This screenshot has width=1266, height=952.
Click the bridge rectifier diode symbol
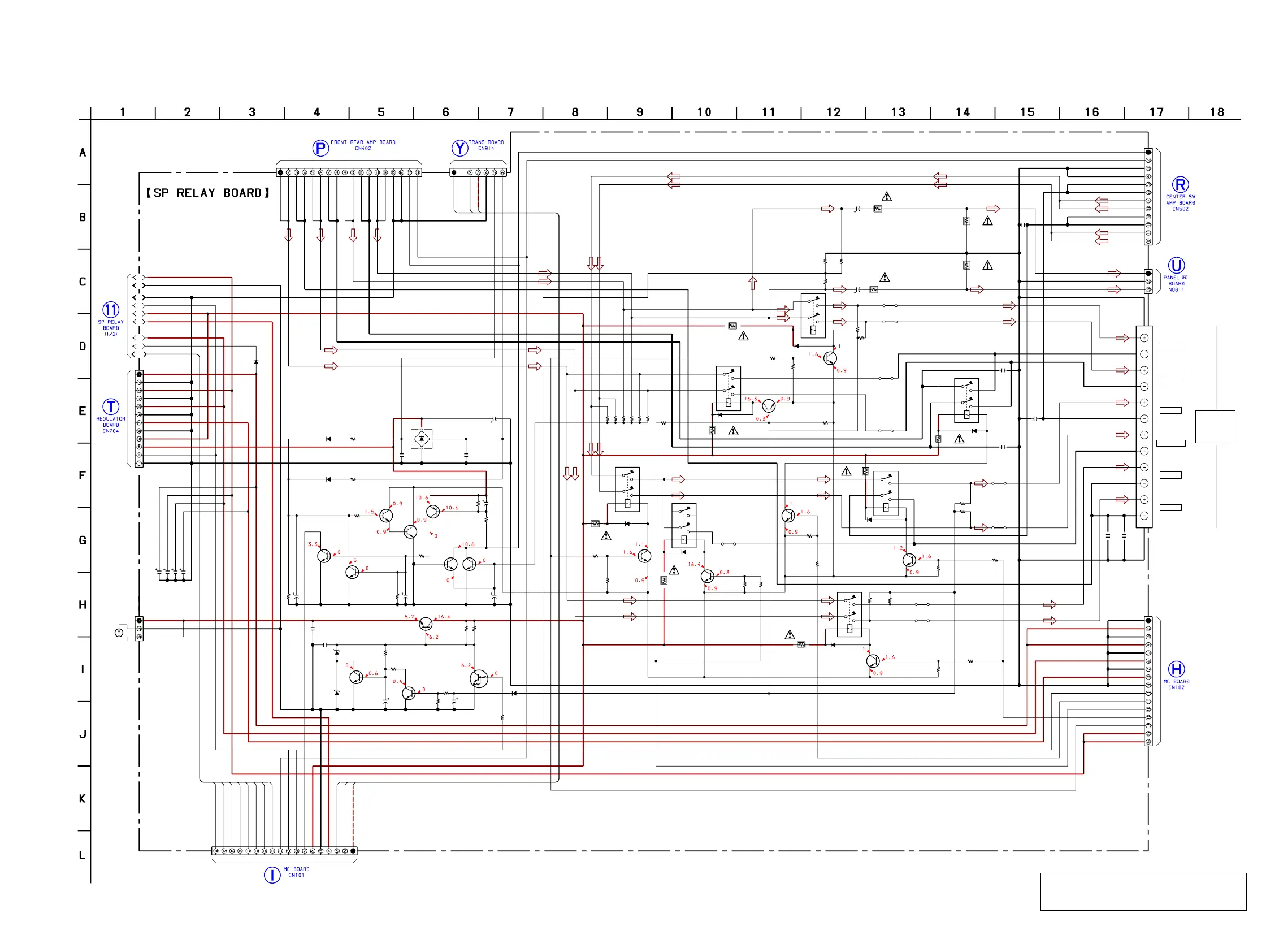point(422,439)
